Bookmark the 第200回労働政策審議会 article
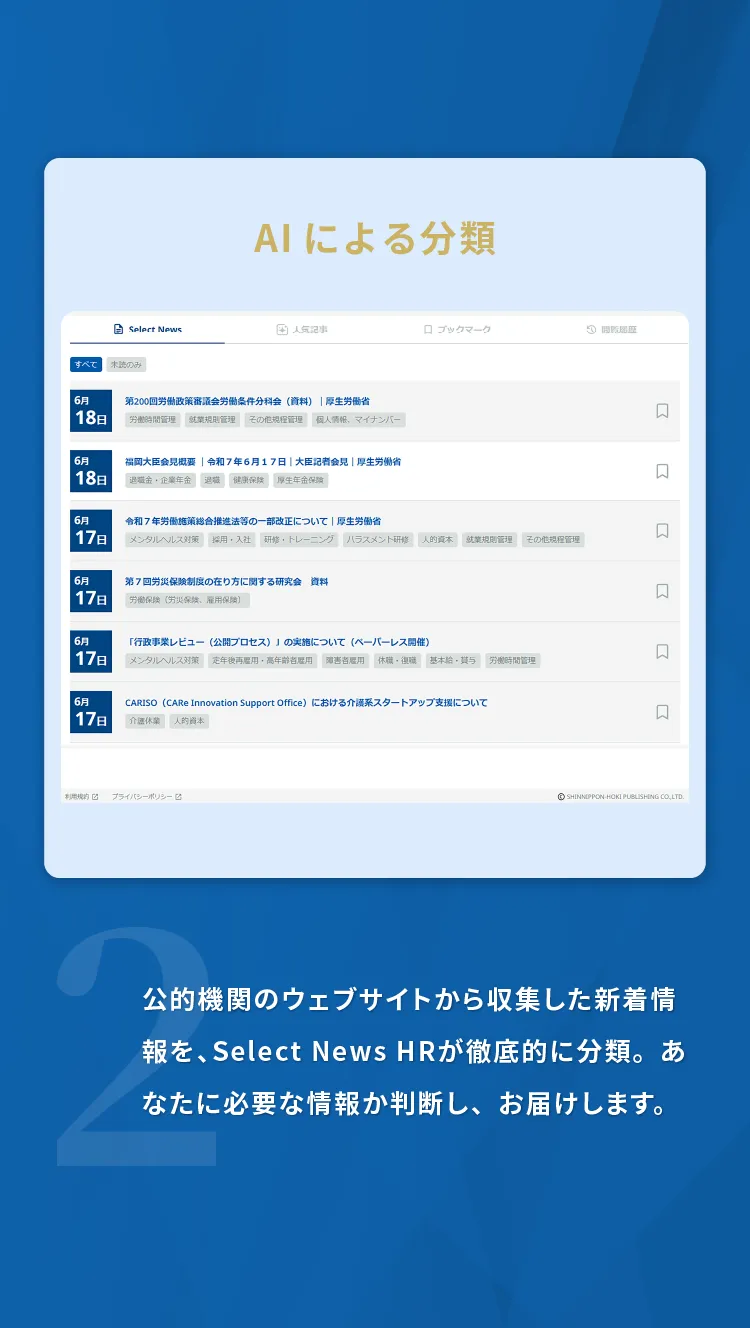750x1328 pixels. pyautogui.click(x=662, y=410)
